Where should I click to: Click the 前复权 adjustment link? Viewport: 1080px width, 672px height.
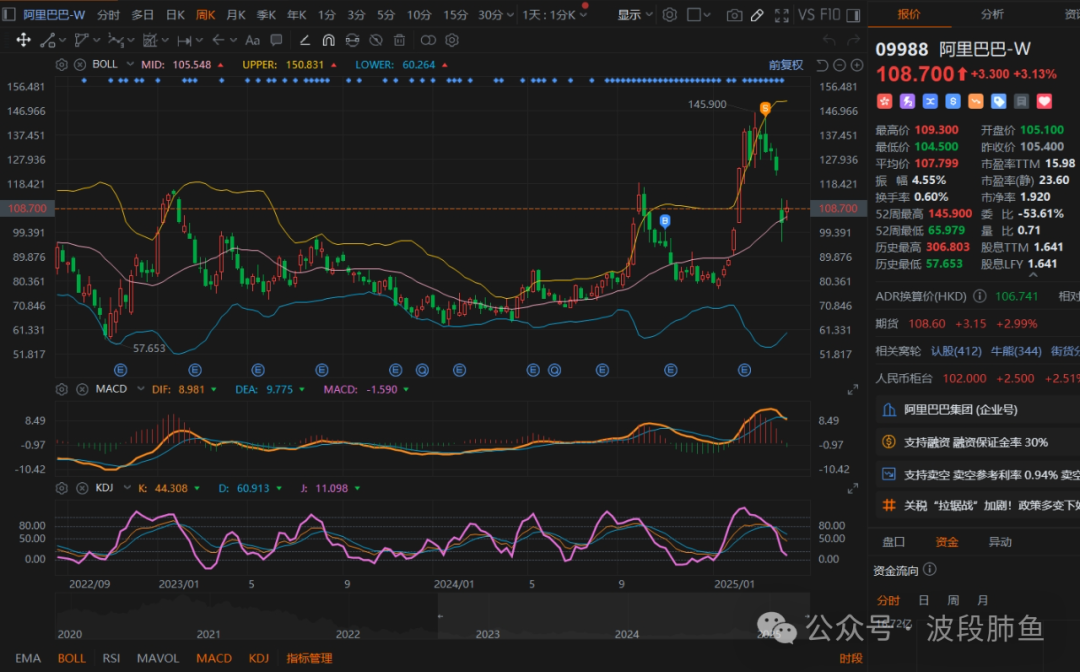click(x=786, y=65)
